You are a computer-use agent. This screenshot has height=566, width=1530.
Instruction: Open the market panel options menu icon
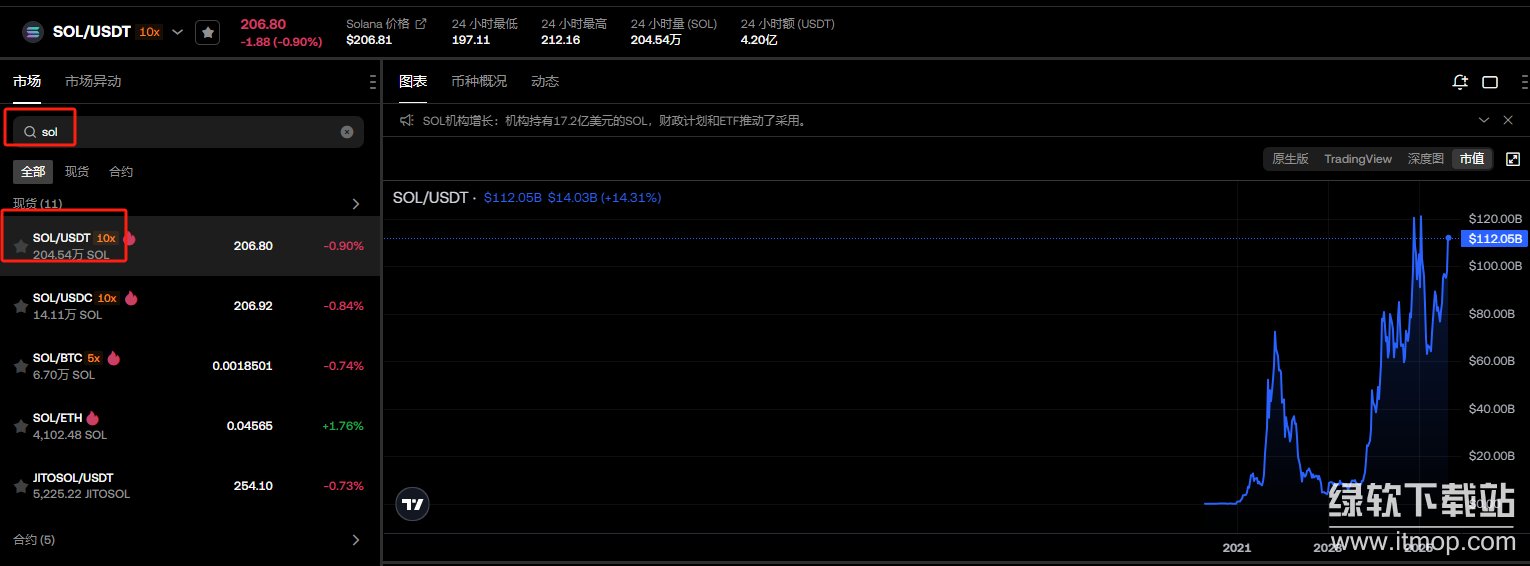(372, 82)
